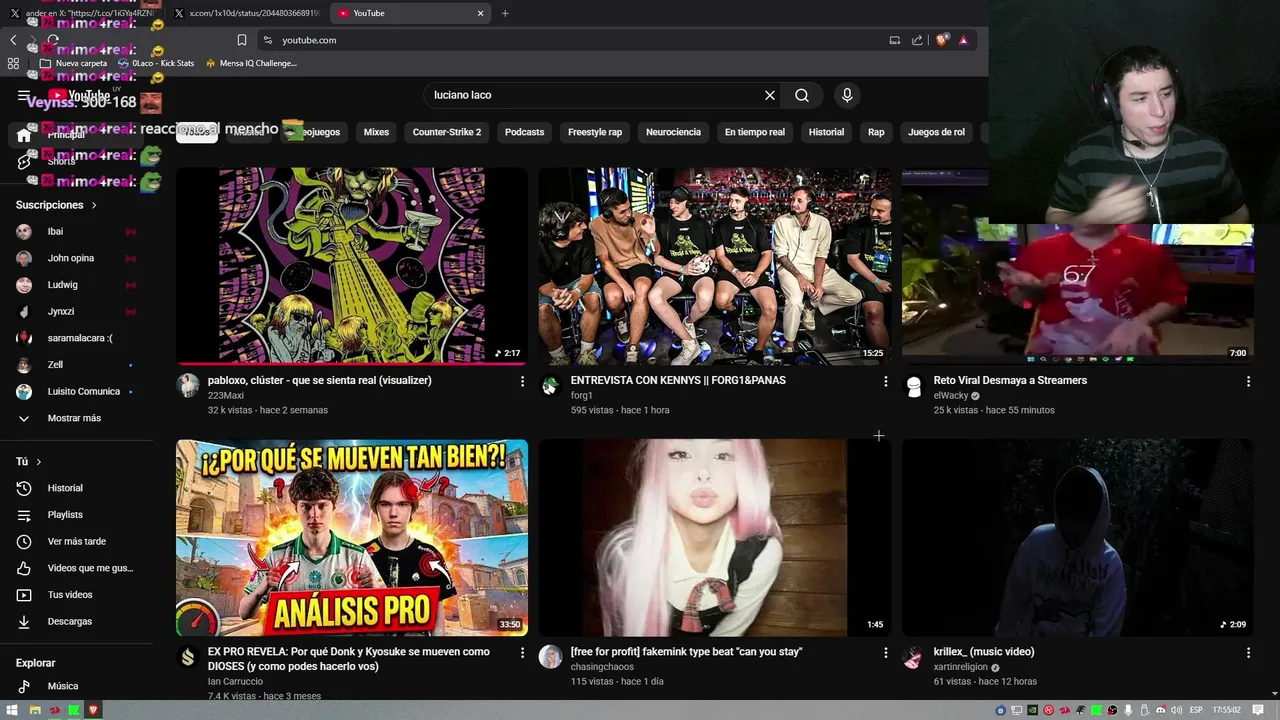The height and width of the screenshot is (720, 1280).
Task: Open options menu for EX PRO REVELA video
Action: pyautogui.click(x=522, y=652)
